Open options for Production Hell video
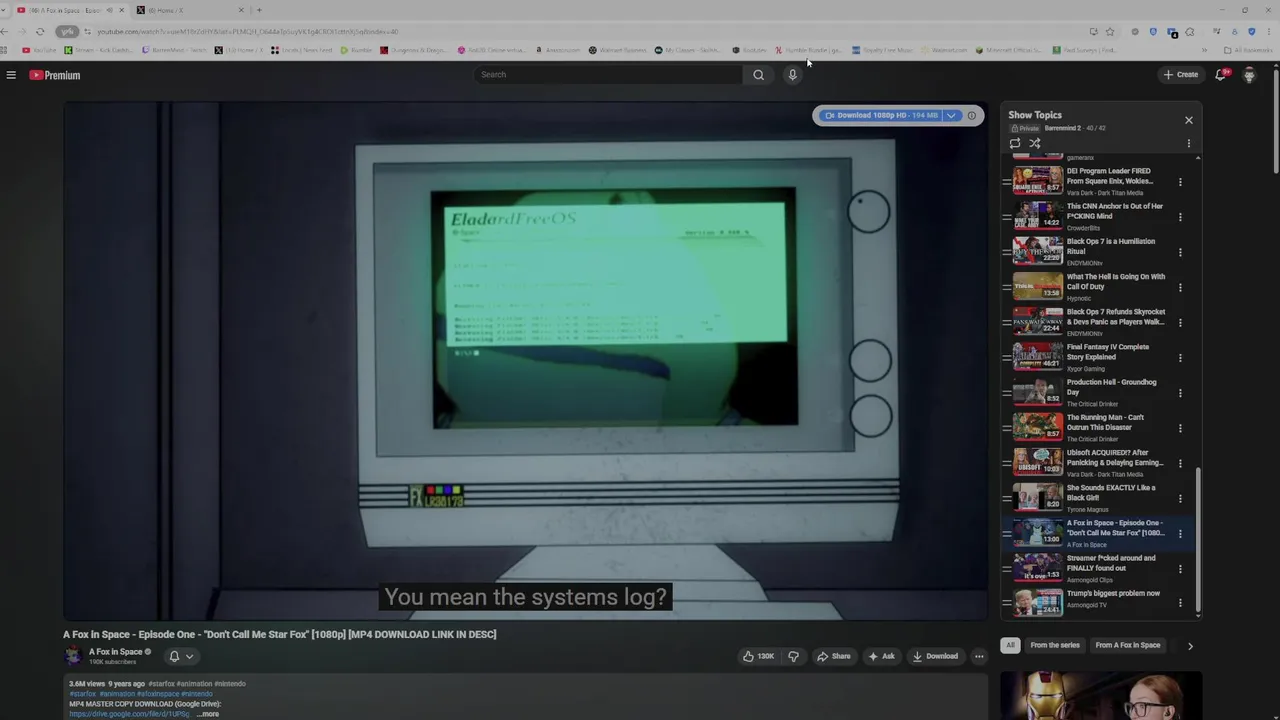This screenshot has height=720, width=1280. click(x=1180, y=393)
